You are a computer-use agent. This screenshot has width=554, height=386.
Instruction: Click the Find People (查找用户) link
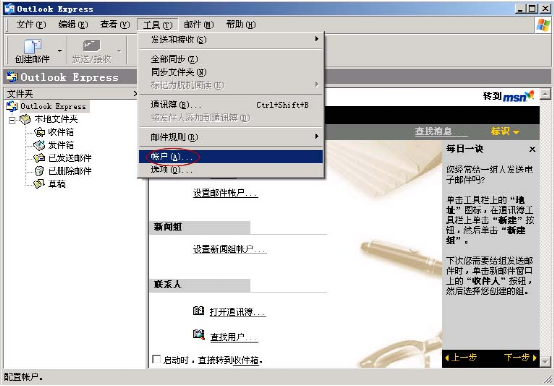point(234,337)
